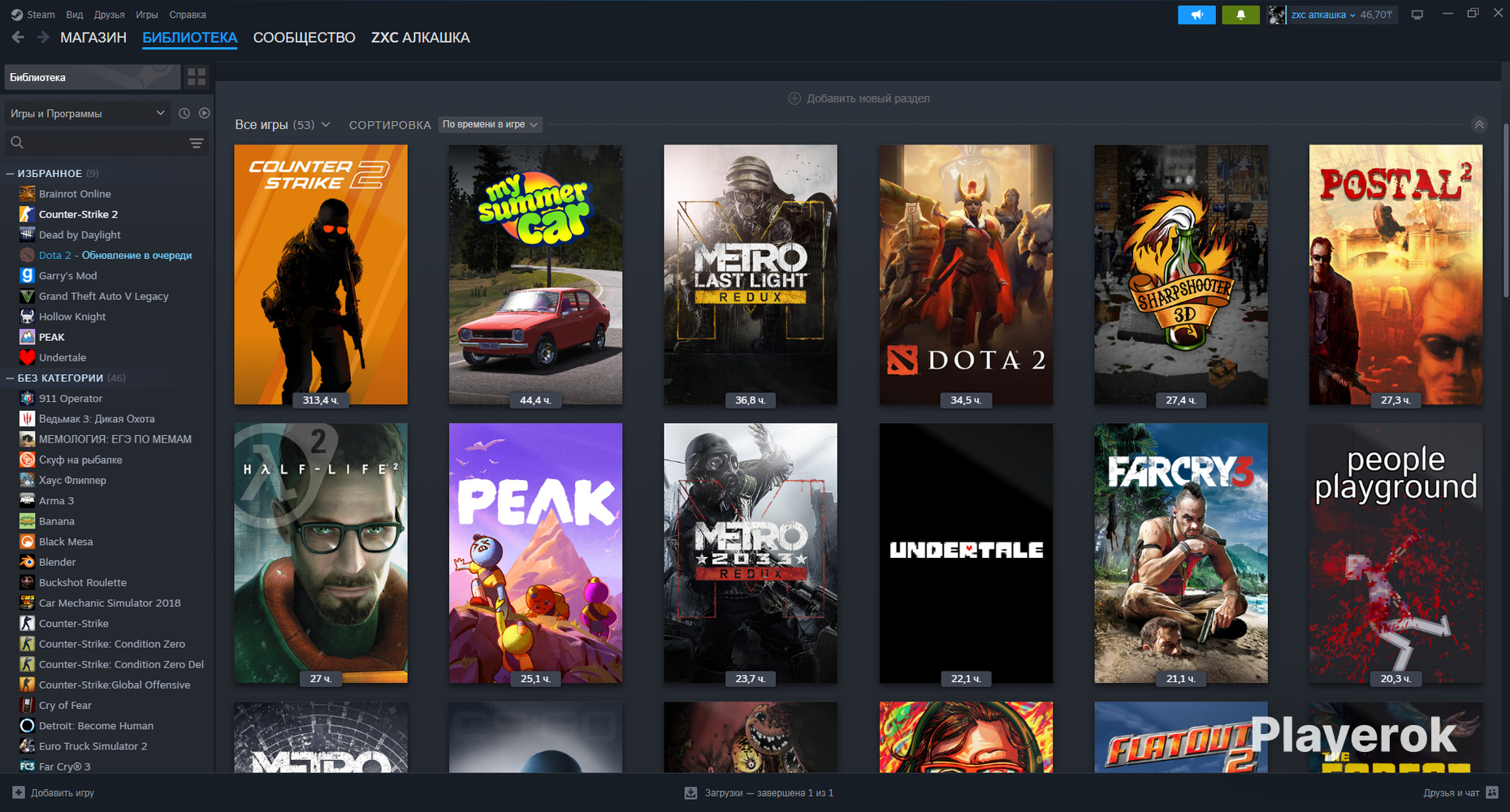Open the ZXC АЛКАШКА profile tab
1510x812 pixels.
click(x=421, y=37)
